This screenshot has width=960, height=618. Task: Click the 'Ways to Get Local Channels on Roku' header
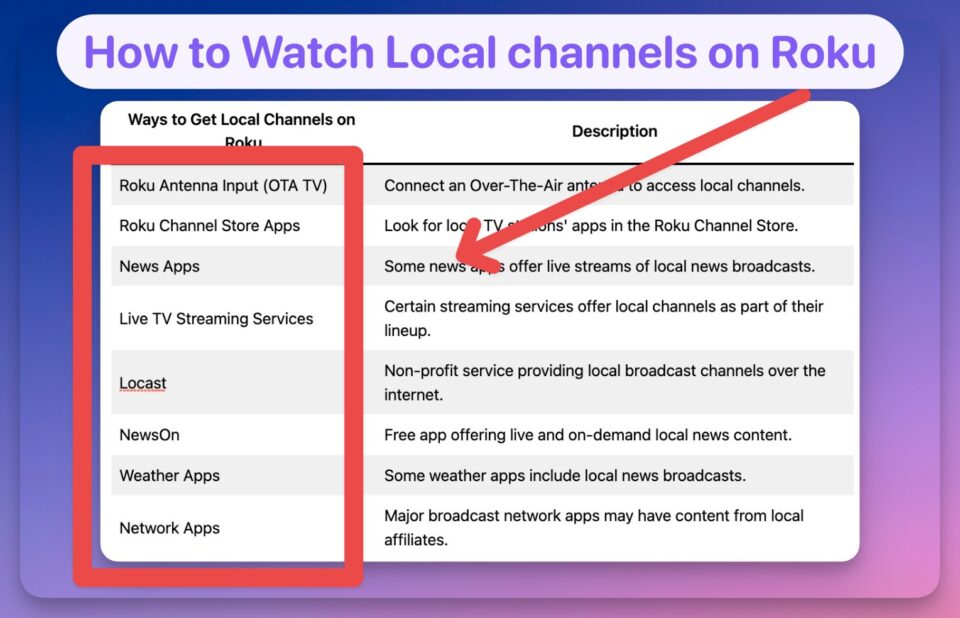(242, 130)
